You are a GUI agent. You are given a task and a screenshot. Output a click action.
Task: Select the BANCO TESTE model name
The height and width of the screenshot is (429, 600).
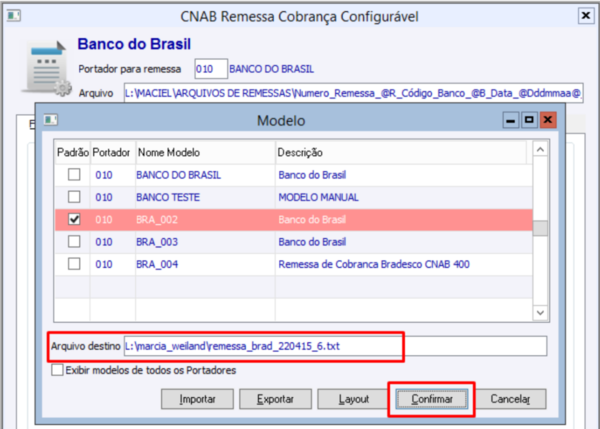(x=168, y=197)
